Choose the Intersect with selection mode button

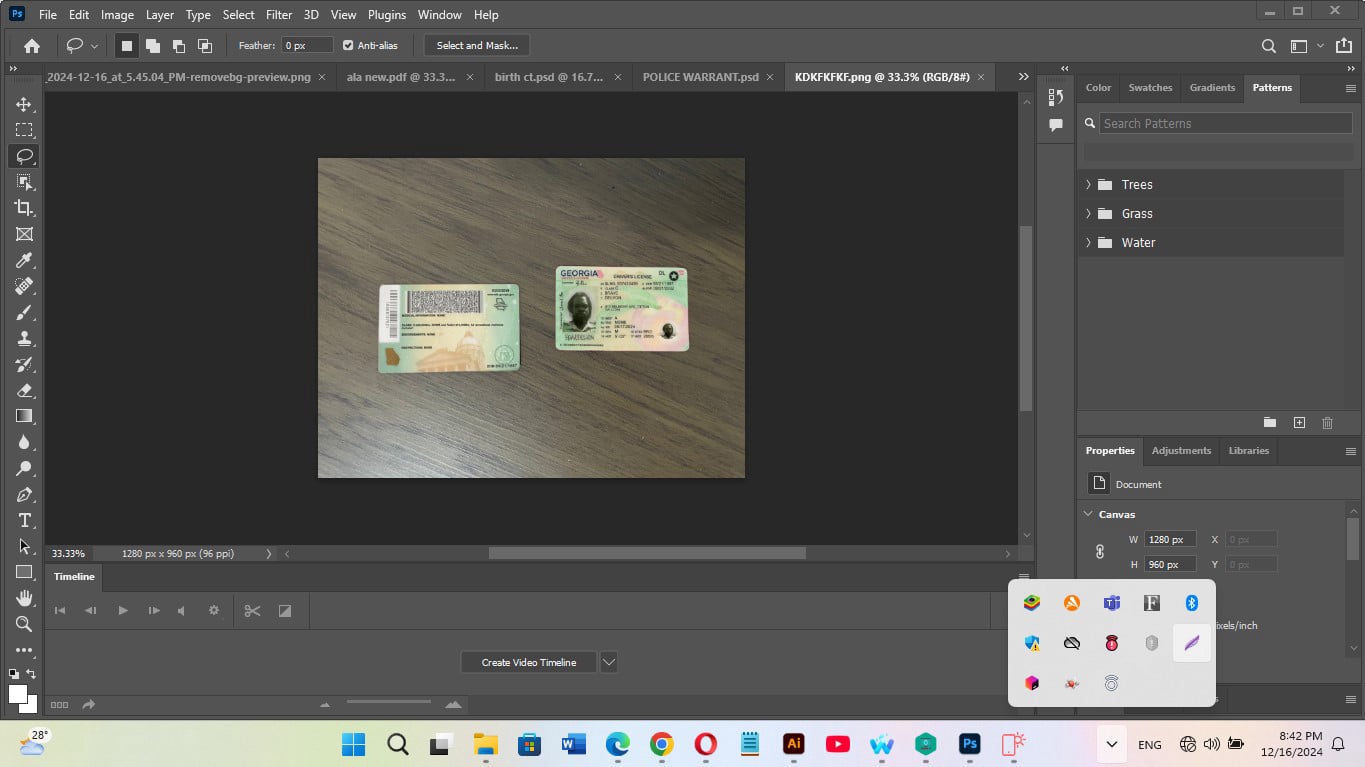(204, 45)
